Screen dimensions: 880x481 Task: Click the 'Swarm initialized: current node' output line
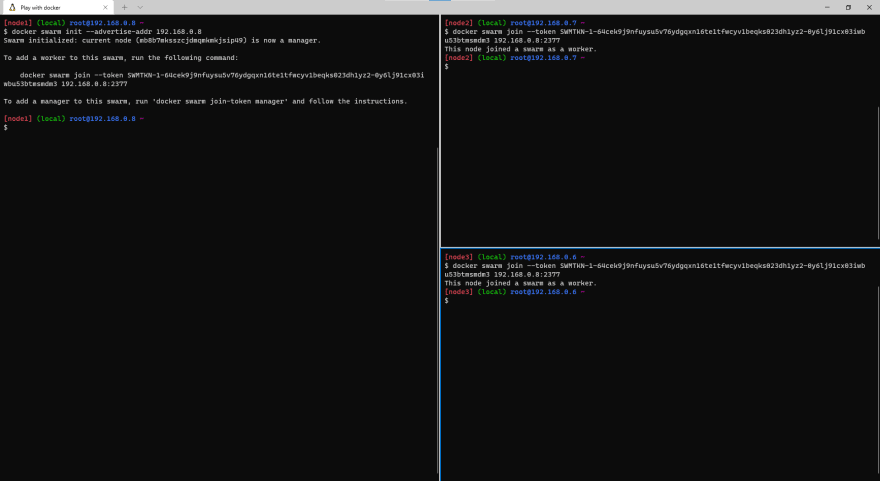pos(162,40)
